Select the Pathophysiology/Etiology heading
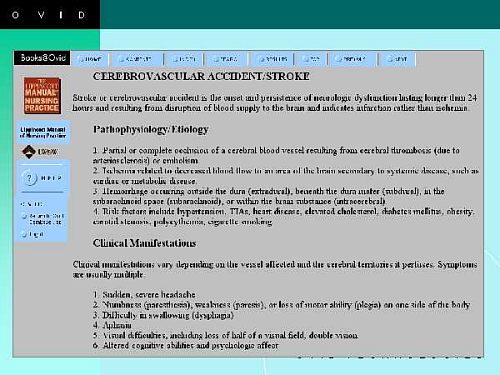The width and height of the screenshot is (500, 375). click(151, 129)
